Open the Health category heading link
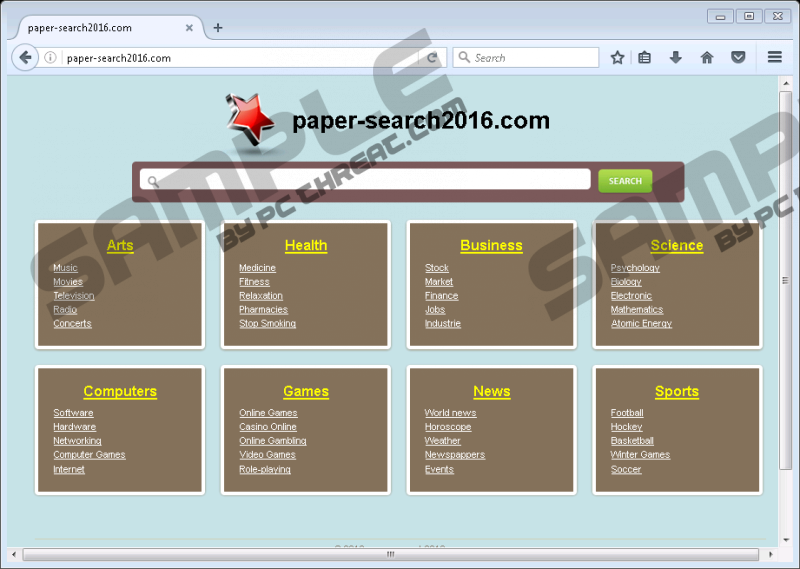 305,246
